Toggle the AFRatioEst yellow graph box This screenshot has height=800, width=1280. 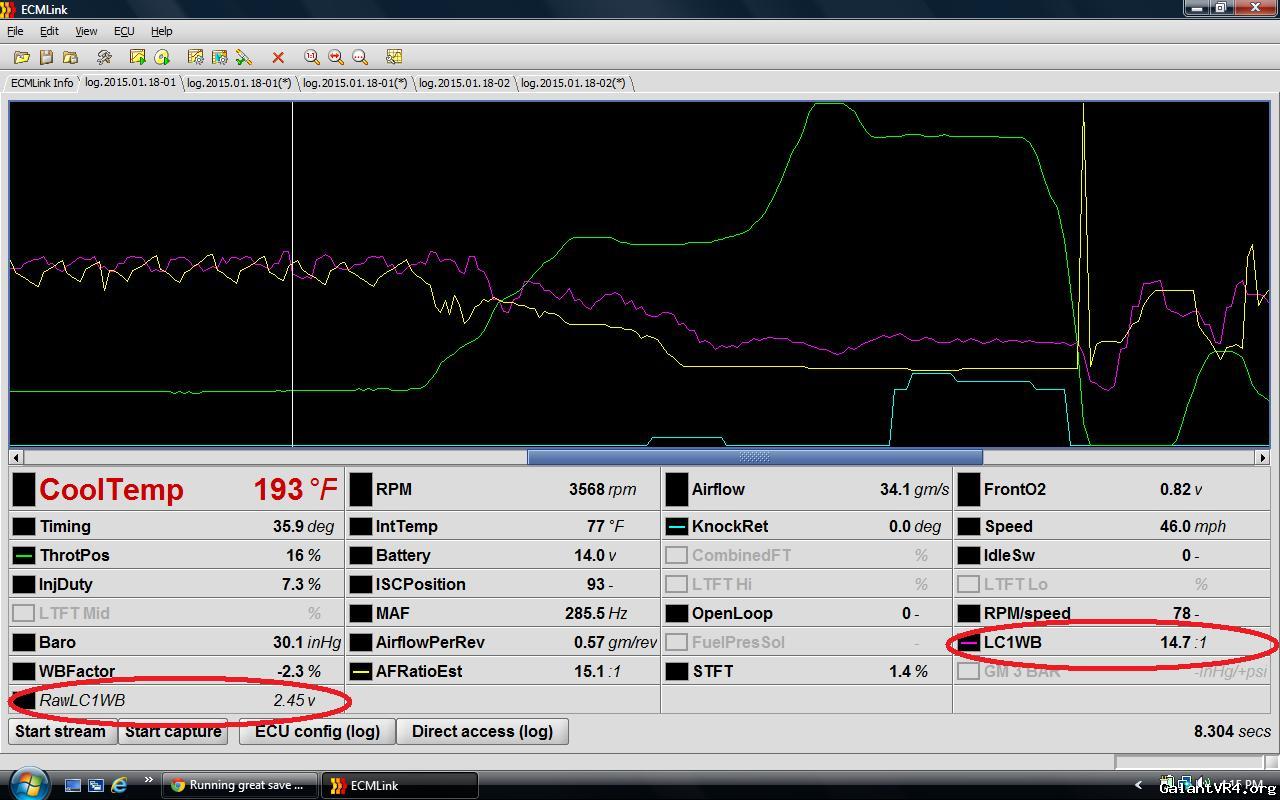point(360,671)
